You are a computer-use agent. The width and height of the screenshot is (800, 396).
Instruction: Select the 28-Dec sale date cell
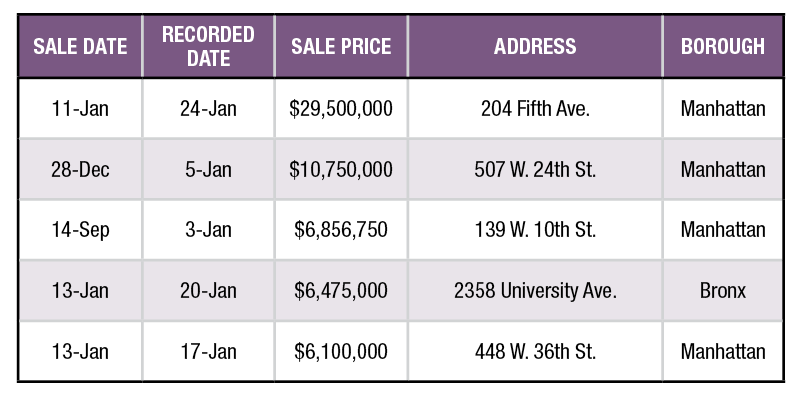click(x=80, y=169)
